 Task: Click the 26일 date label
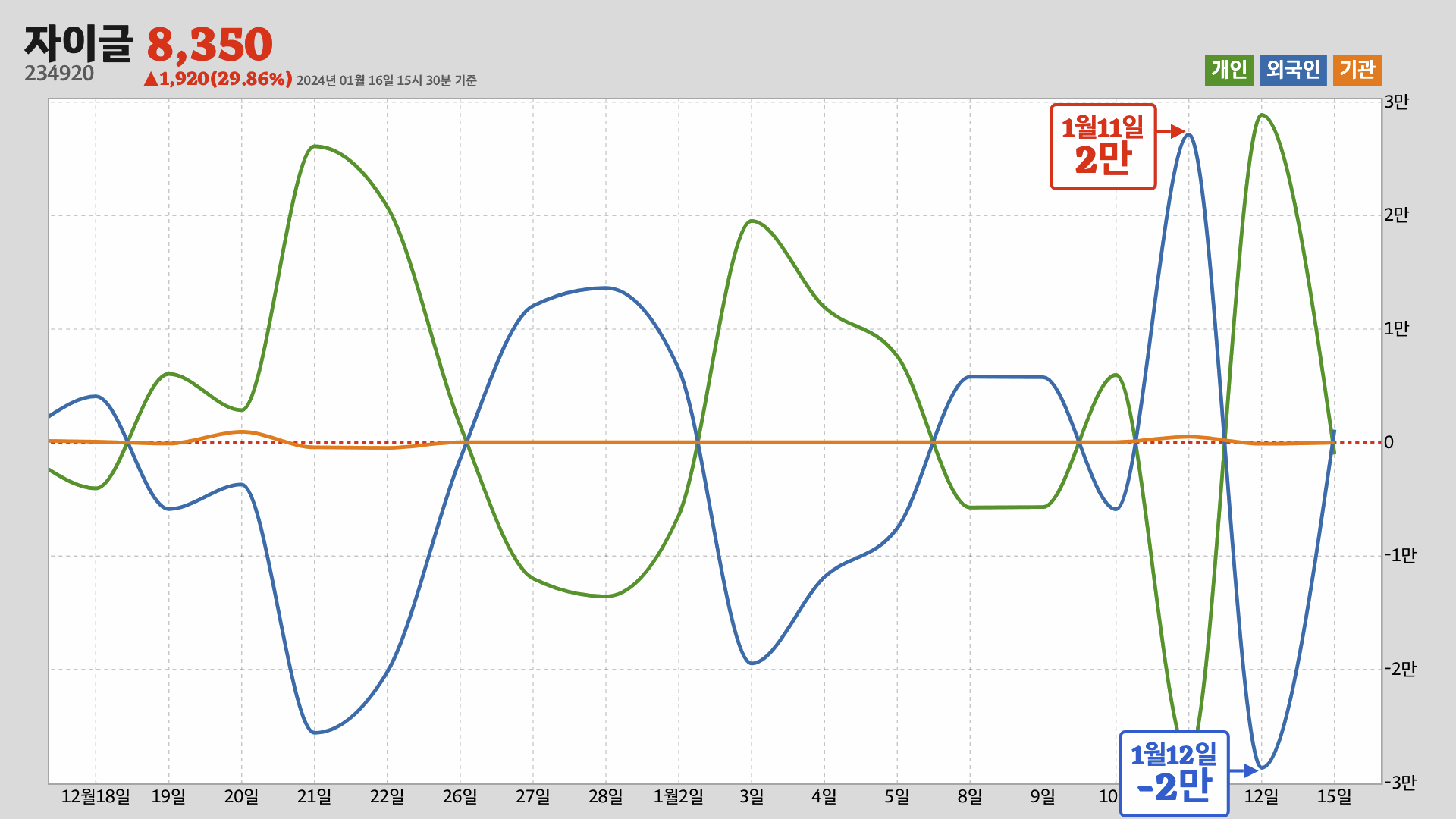(460, 796)
